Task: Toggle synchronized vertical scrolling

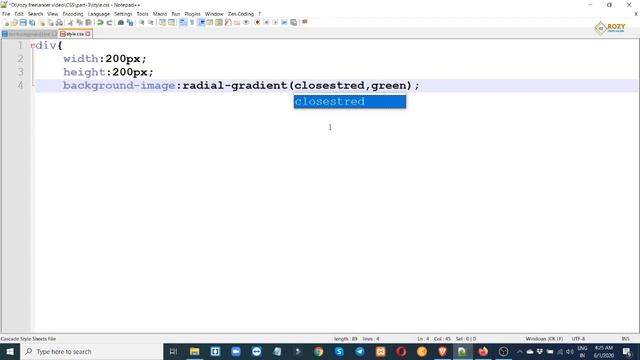Action: 162,22
